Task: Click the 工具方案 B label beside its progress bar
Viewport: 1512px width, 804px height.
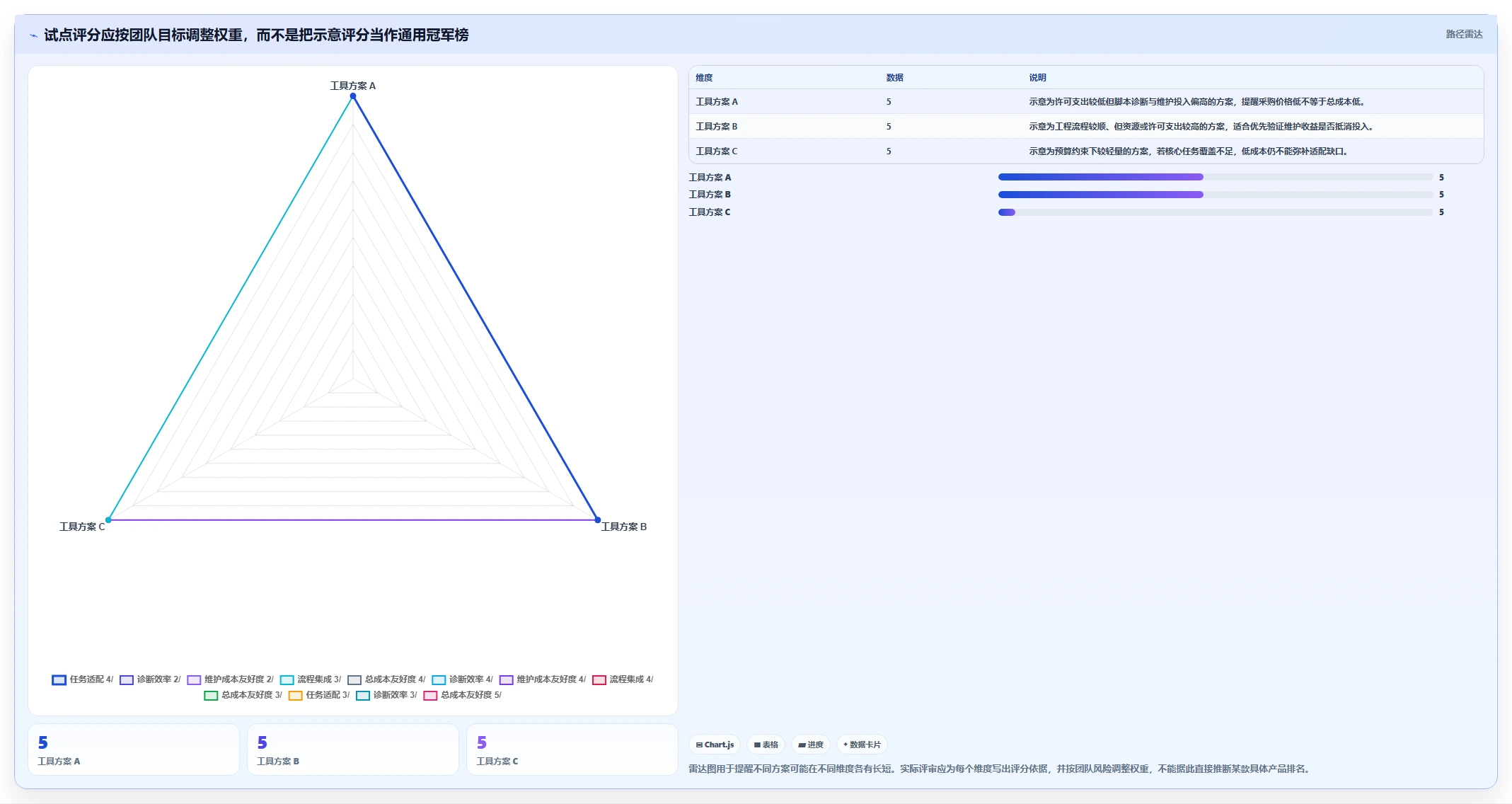Action: [710, 195]
